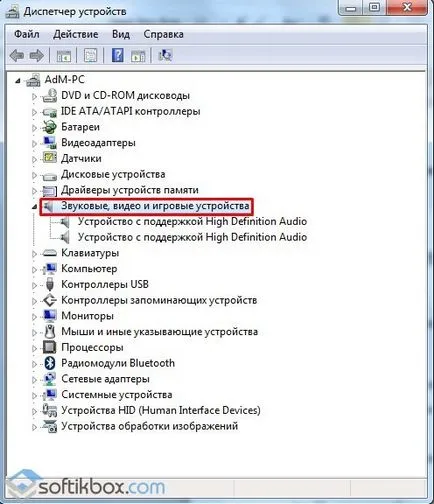Viewport: 434px width, 504px height.
Task: Select the AdM-PC root label
Action: (x=64, y=80)
